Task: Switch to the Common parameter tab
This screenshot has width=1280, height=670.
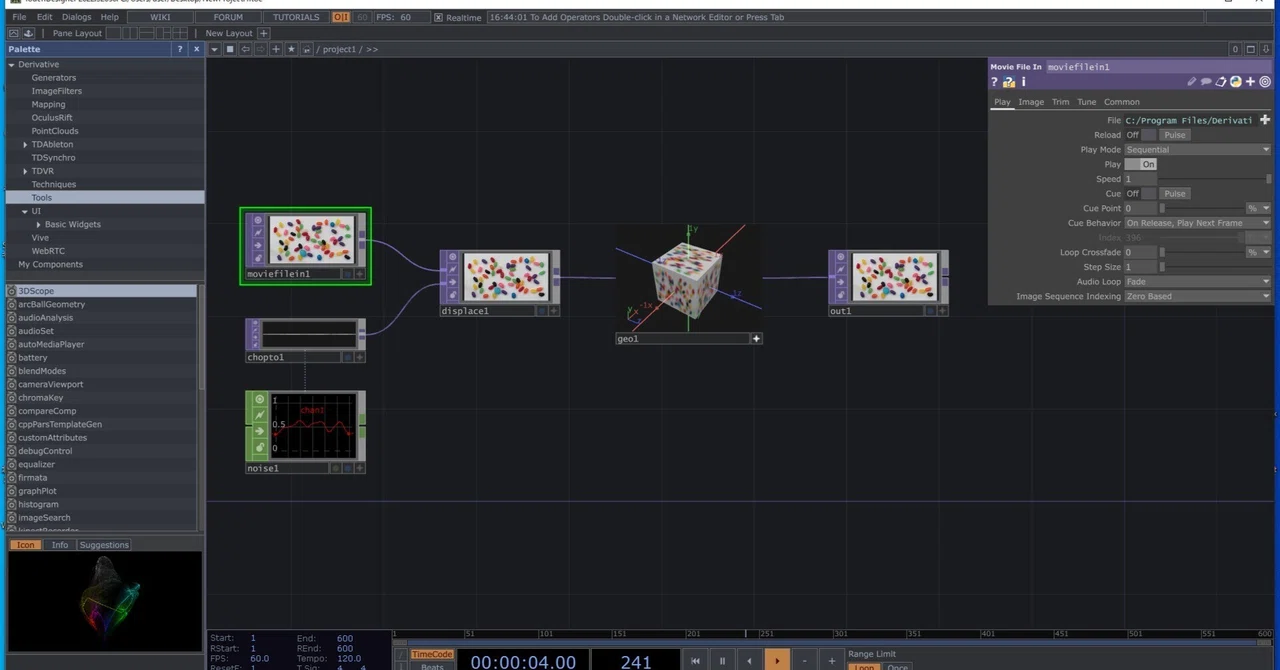Action: [x=1122, y=102]
